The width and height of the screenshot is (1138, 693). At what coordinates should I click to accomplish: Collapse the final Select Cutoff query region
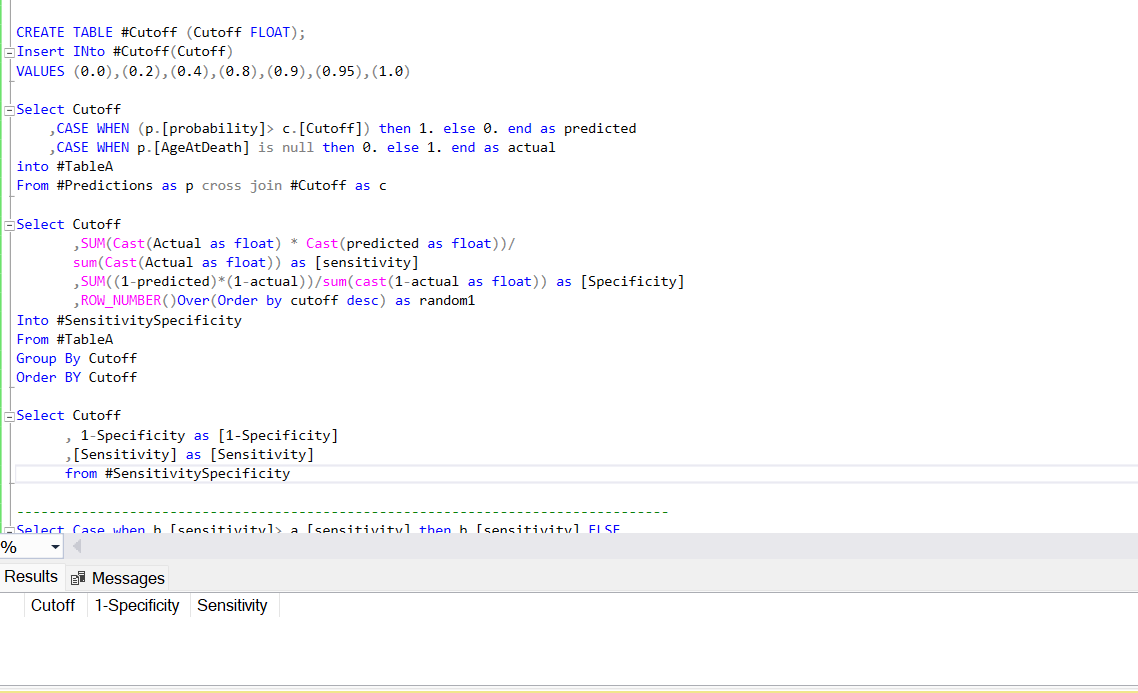click(8, 415)
